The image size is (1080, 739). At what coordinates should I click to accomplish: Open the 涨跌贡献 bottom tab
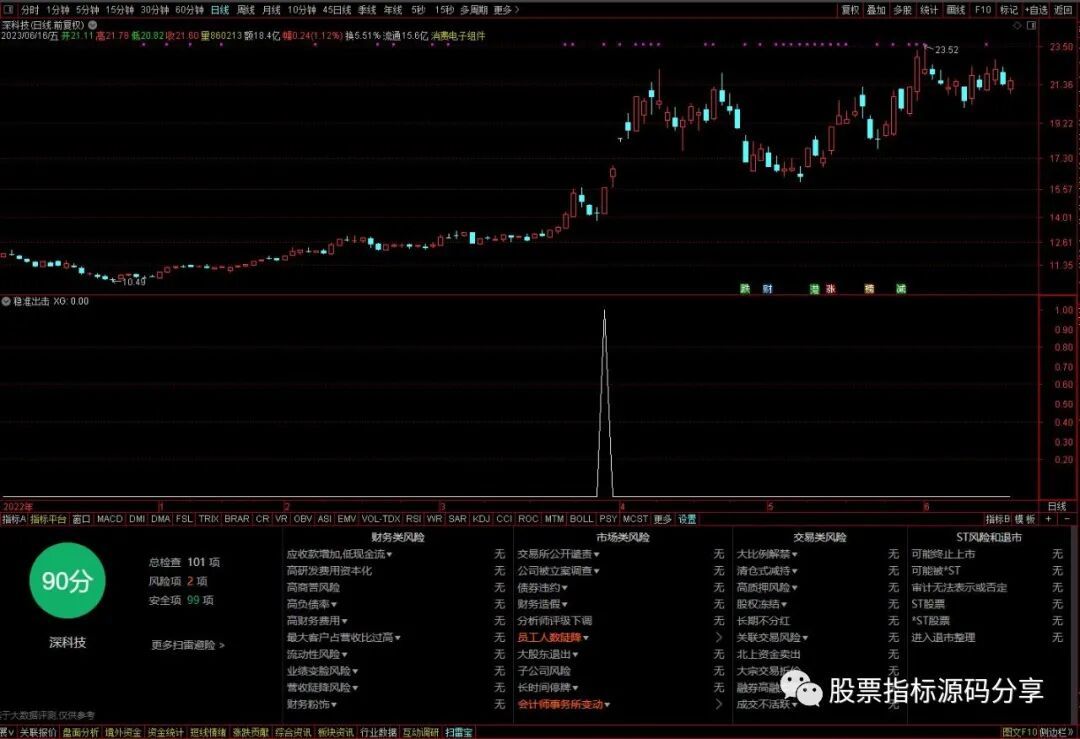point(250,732)
